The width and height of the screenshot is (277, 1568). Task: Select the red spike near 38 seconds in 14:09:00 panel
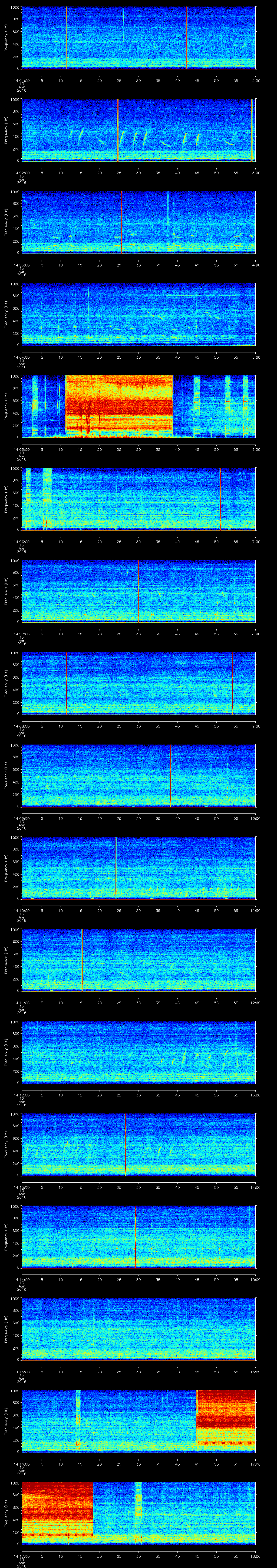point(170,775)
